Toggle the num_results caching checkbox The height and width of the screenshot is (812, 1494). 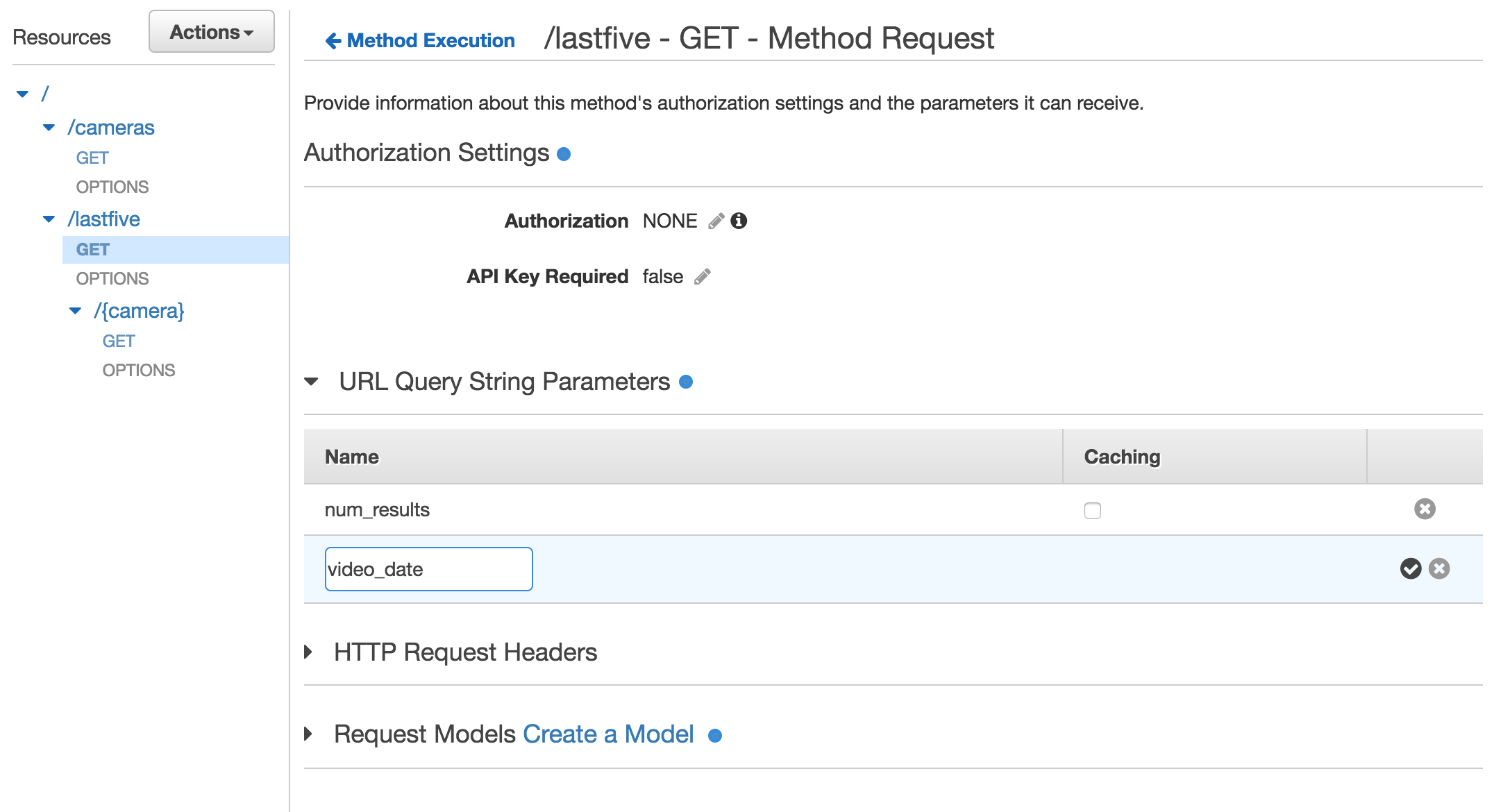pos(1093,510)
